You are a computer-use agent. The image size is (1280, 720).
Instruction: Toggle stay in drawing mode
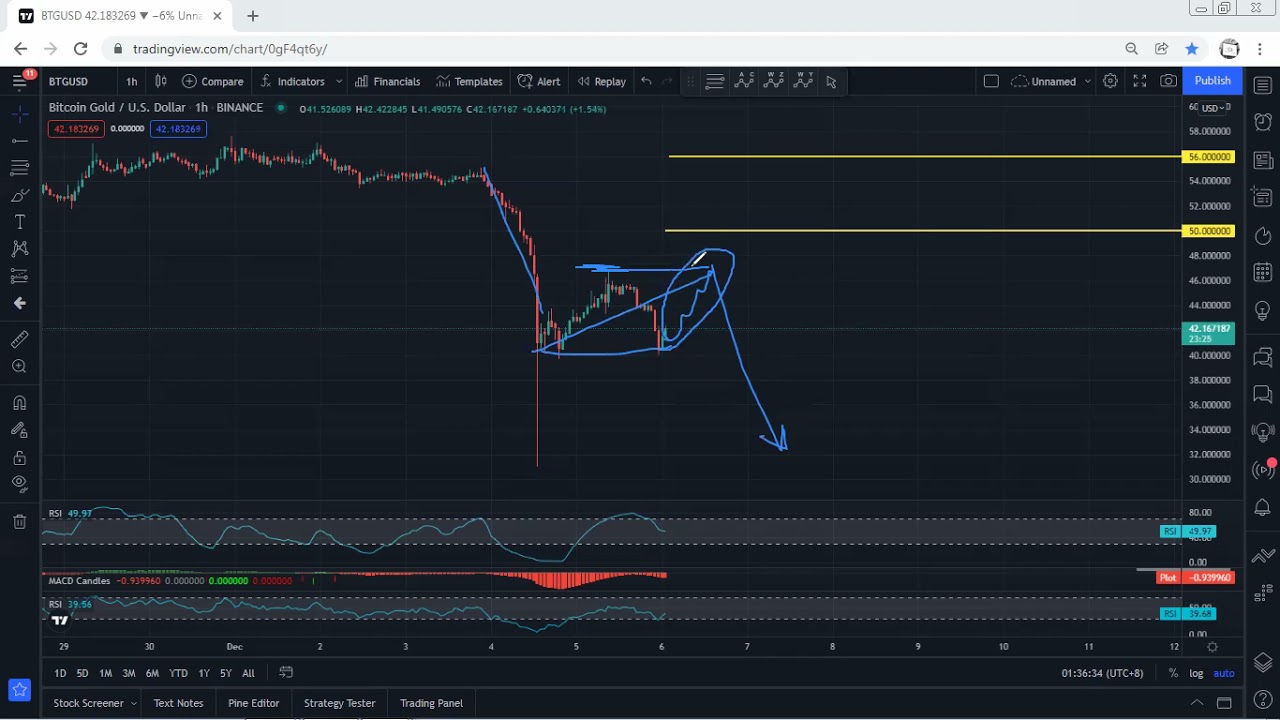click(19, 430)
